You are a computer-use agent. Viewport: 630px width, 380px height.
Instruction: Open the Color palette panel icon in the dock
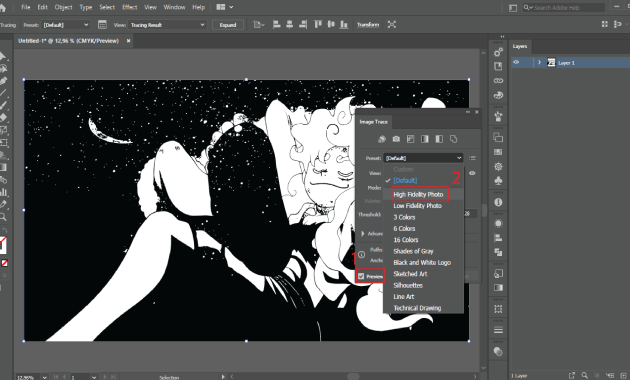pyautogui.click(x=498, y=96)
